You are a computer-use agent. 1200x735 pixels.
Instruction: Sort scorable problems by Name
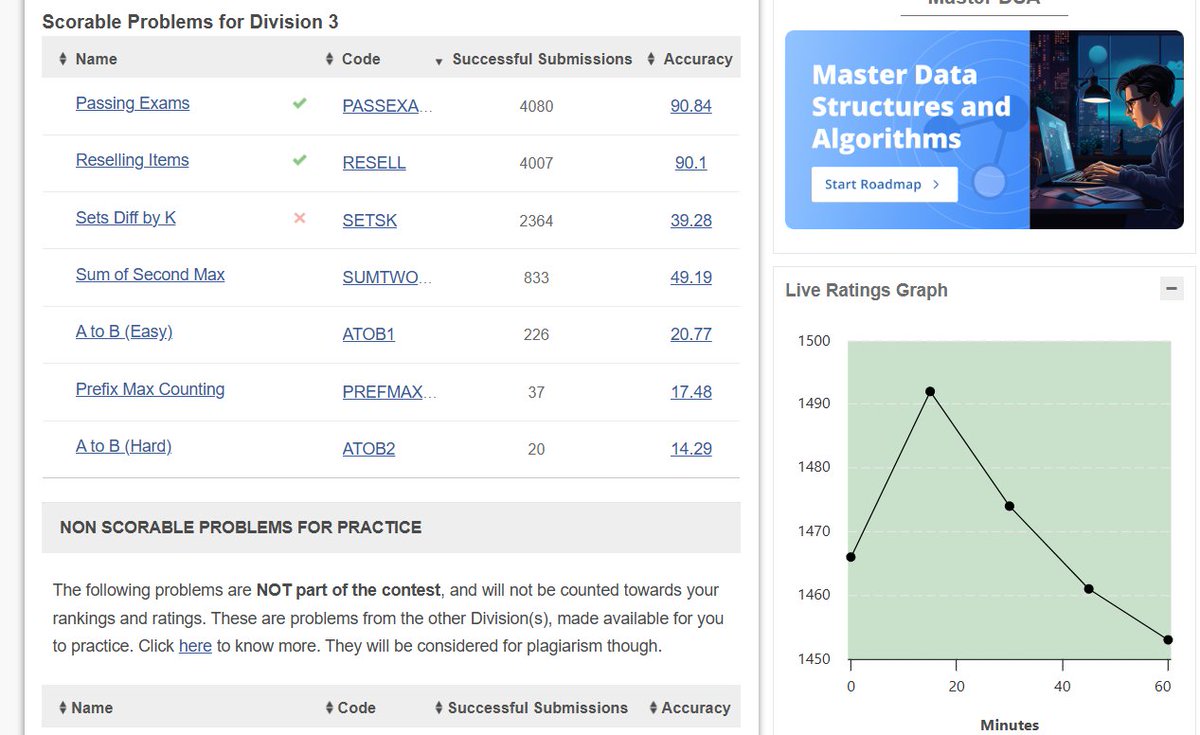88,59
